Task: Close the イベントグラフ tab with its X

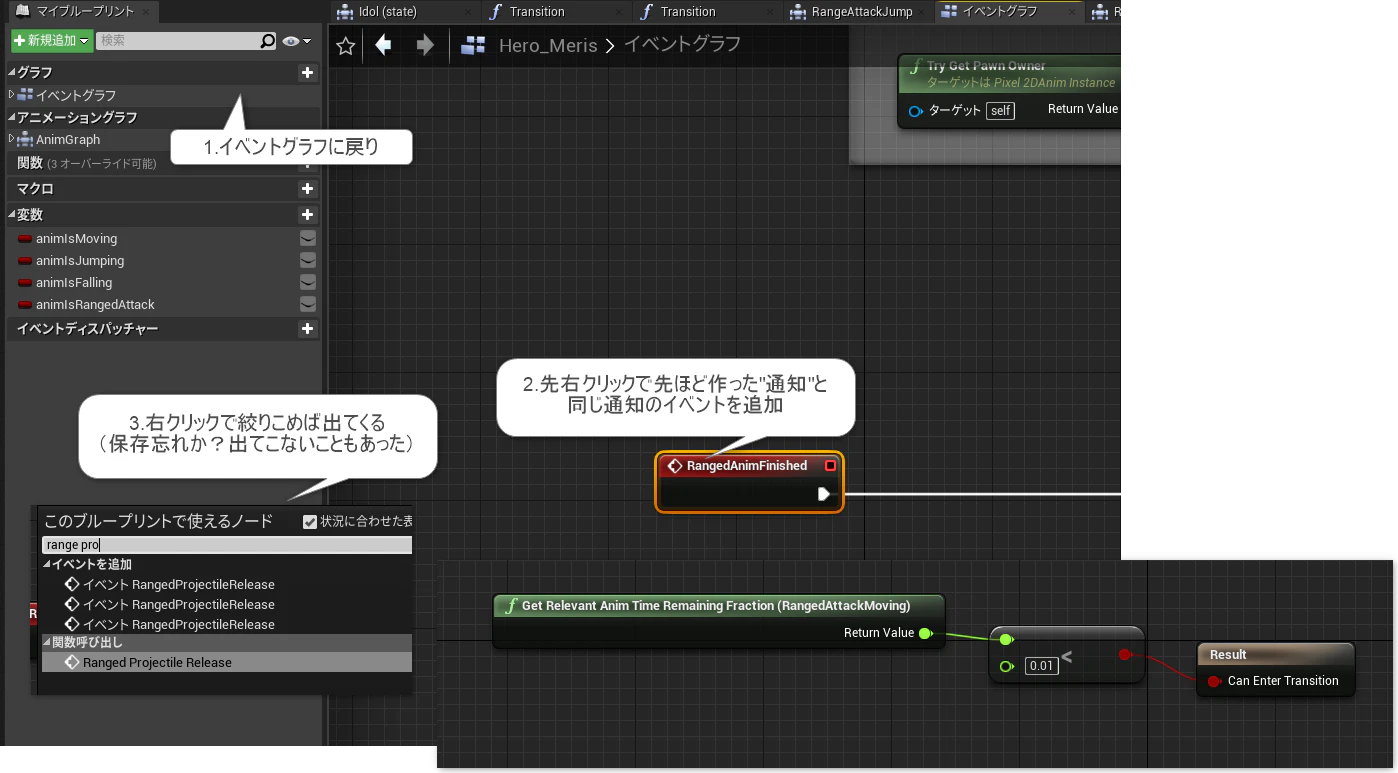Action: [1072, 12]
